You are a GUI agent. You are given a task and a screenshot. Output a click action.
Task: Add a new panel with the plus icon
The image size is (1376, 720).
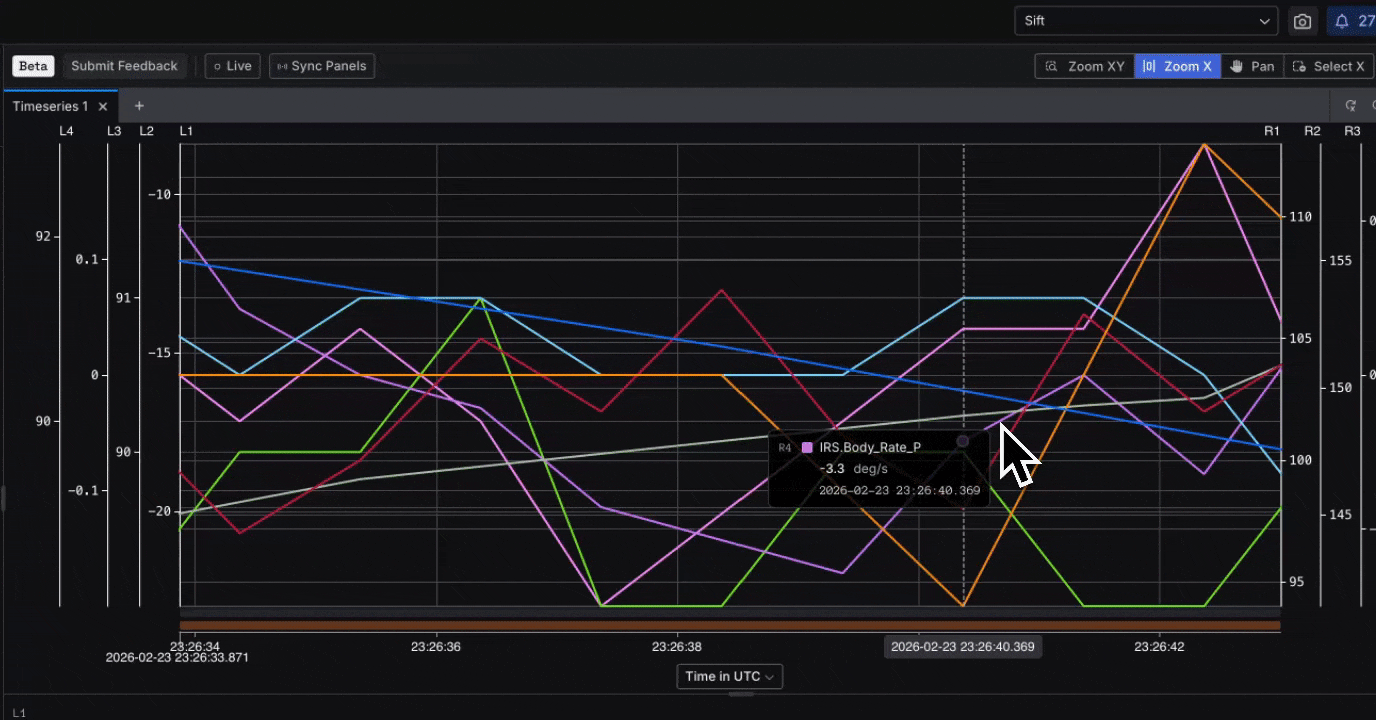(138, 105)
